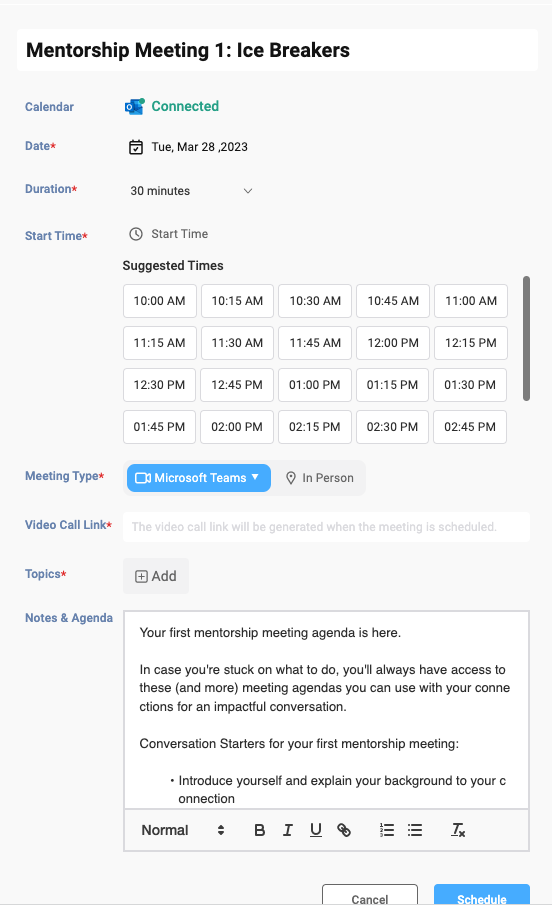The height and width of the screenshot is (909, 552).
Task: Select In Person meeting type
Action: [319, 478]
